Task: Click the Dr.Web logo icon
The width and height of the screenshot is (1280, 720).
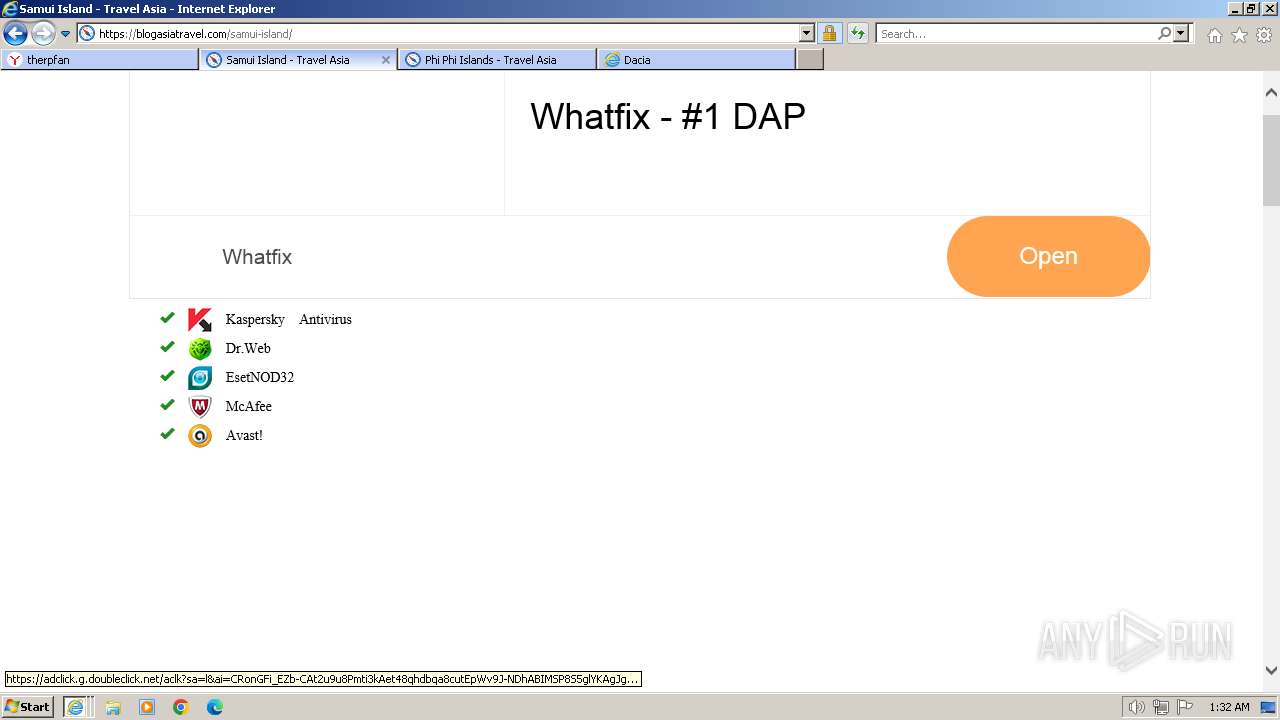Action: (200, 349)
